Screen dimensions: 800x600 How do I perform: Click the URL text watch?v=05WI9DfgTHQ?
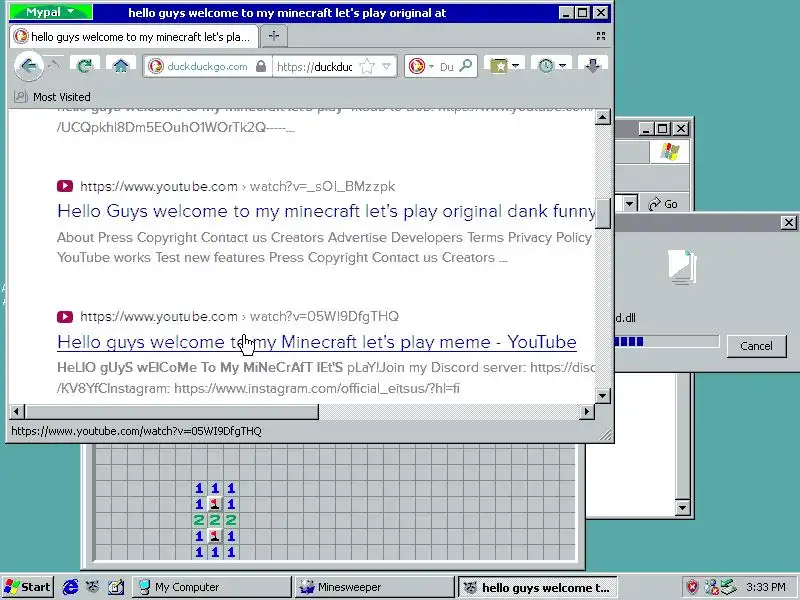click(324, 316)
